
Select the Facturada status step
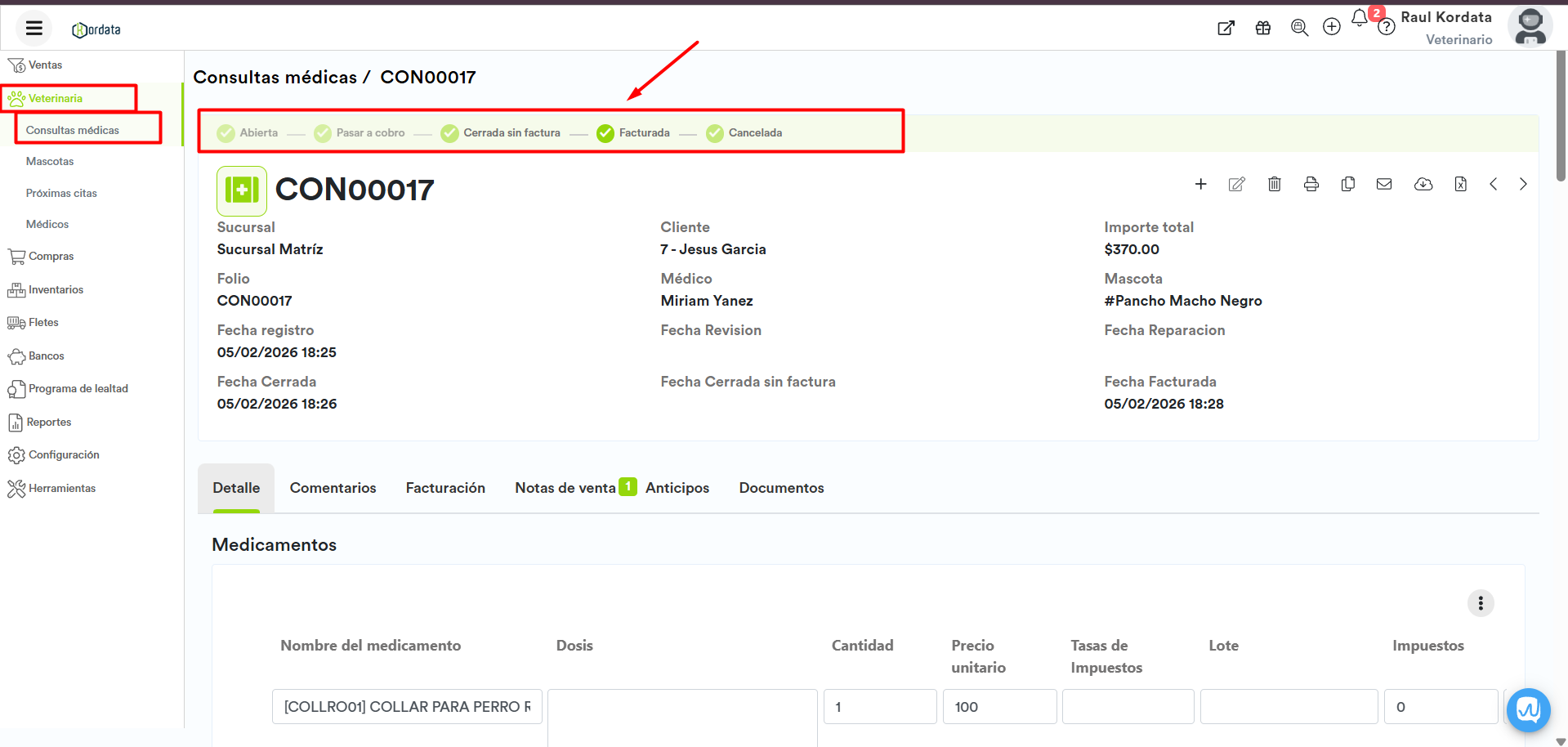[633, 133]
